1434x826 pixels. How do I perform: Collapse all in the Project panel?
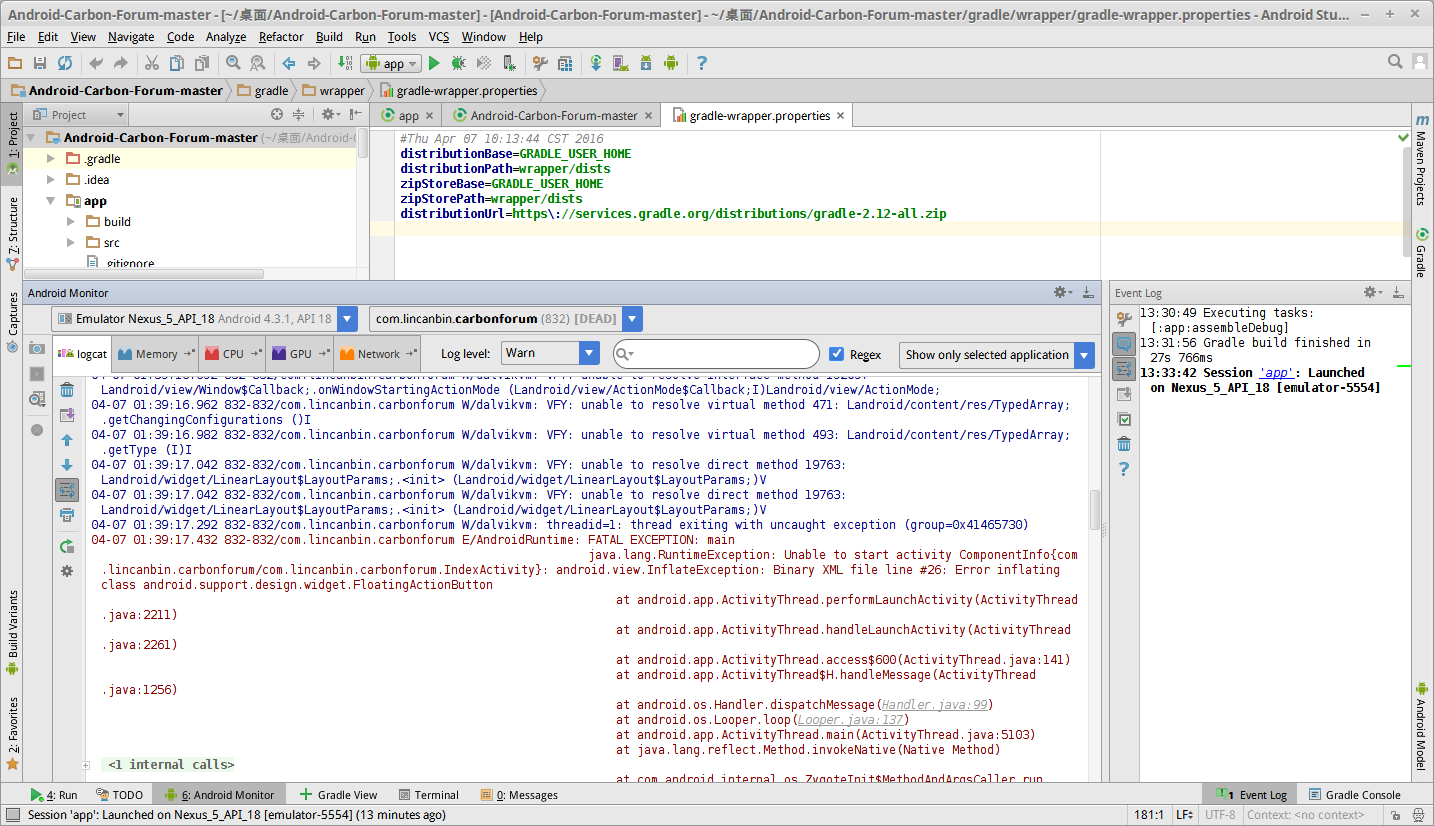(298, 115)
